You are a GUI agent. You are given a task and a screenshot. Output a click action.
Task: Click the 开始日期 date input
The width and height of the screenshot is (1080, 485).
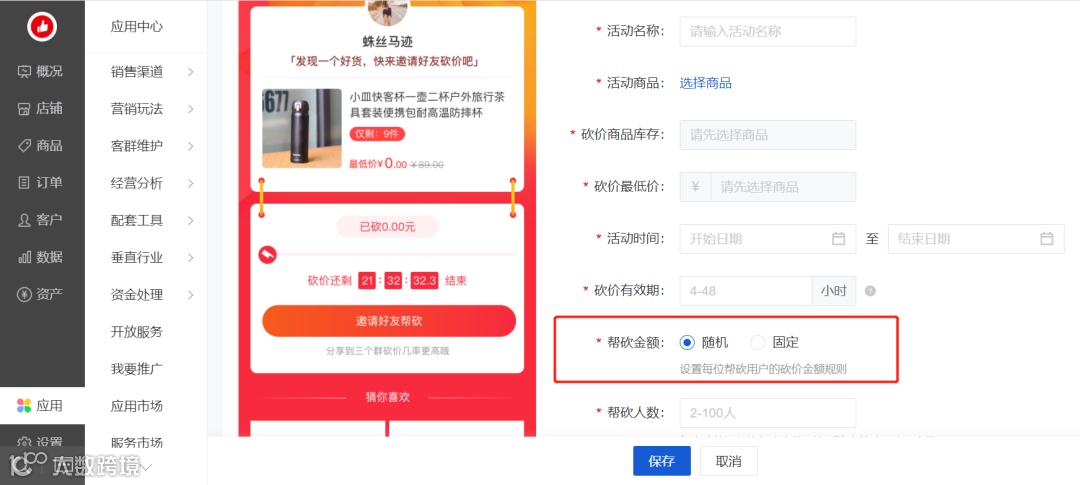pos(767,239)
